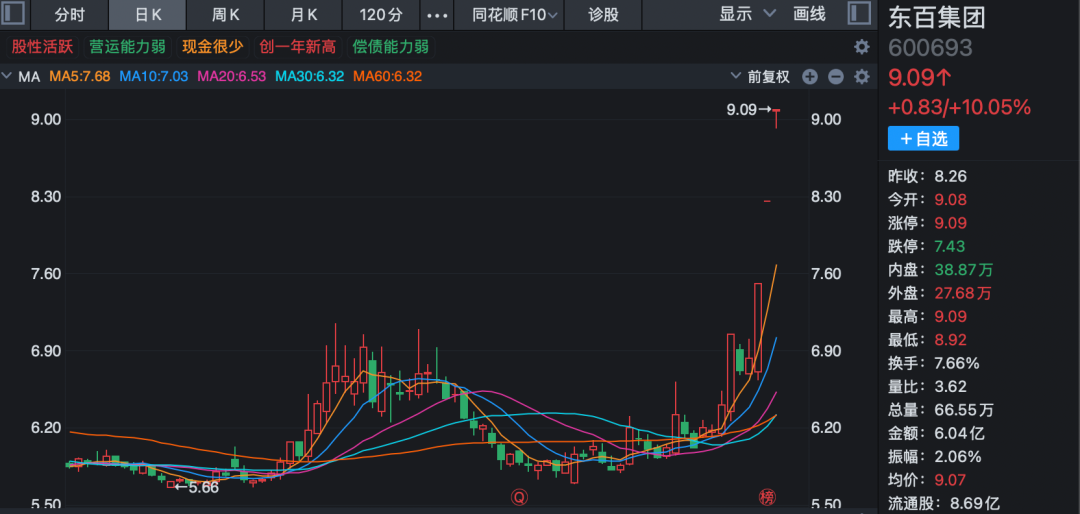Switch to the 分时 tab
The image size is (1080, 514).
point(70,15)
